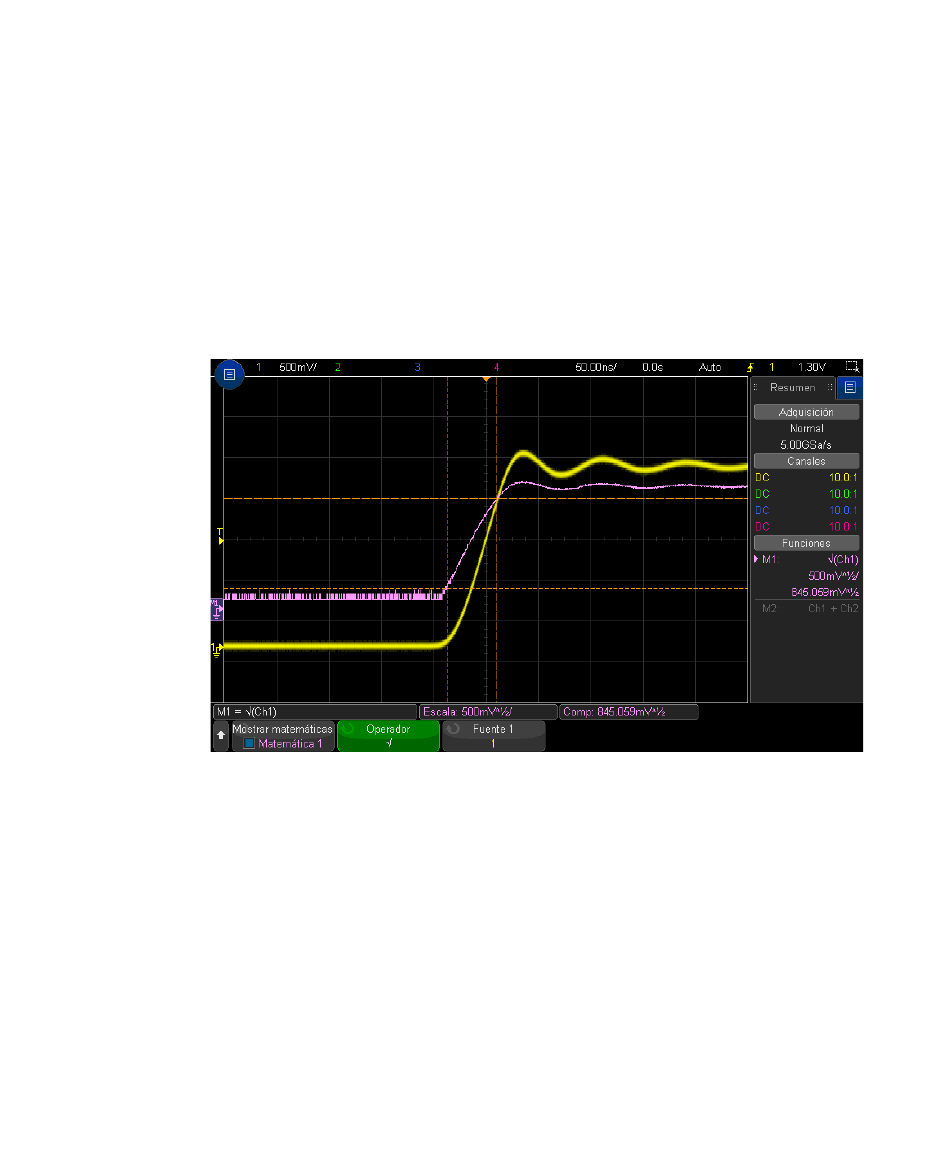The image size is (950, 1165).
Task: Click the trigger source number 1
Action: [772, 367]
